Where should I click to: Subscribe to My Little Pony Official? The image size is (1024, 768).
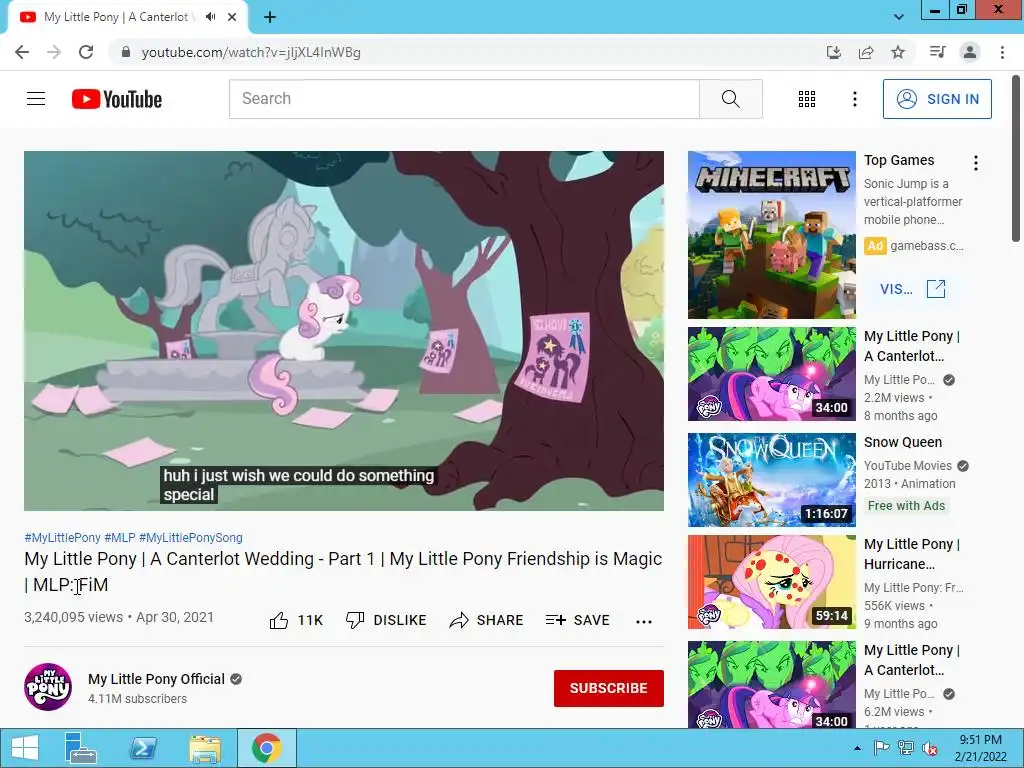(609, 688)
